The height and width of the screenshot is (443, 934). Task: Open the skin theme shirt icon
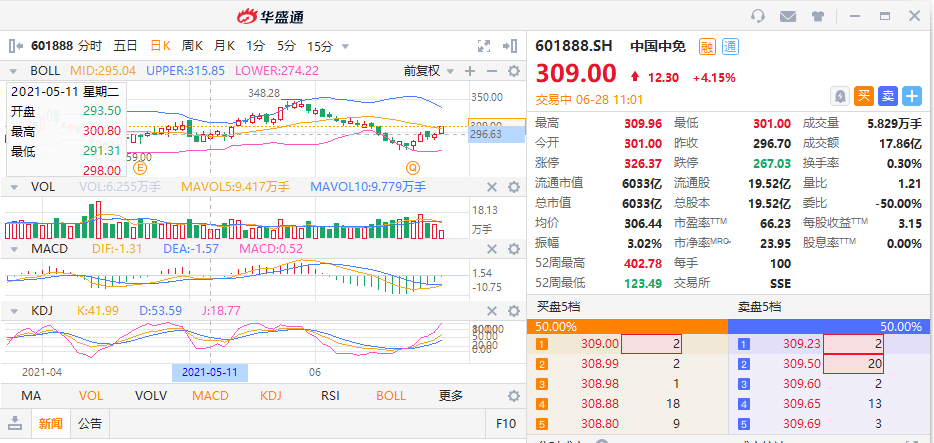coord(818,16)
